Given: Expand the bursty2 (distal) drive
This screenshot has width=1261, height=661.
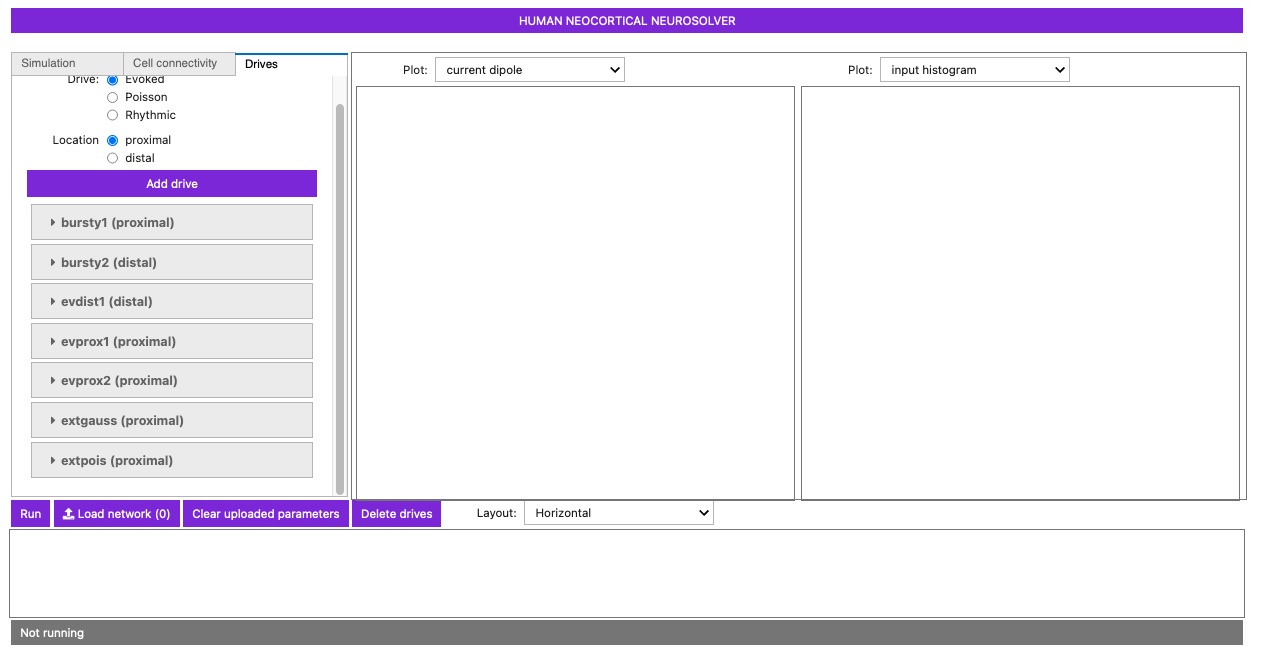Looking at the screenshot, I should 172,262.
